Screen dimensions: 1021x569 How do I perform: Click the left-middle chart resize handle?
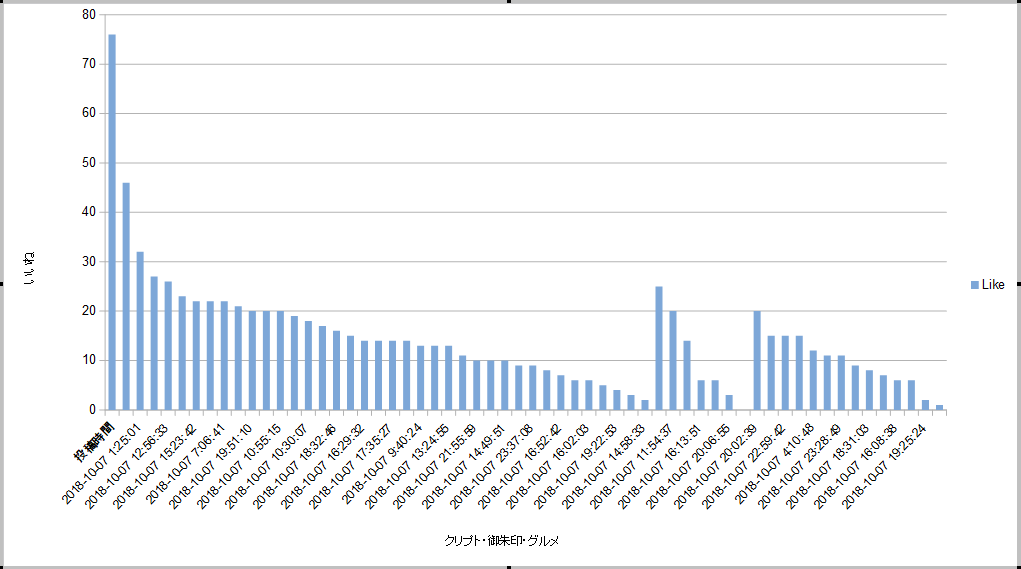2,284
